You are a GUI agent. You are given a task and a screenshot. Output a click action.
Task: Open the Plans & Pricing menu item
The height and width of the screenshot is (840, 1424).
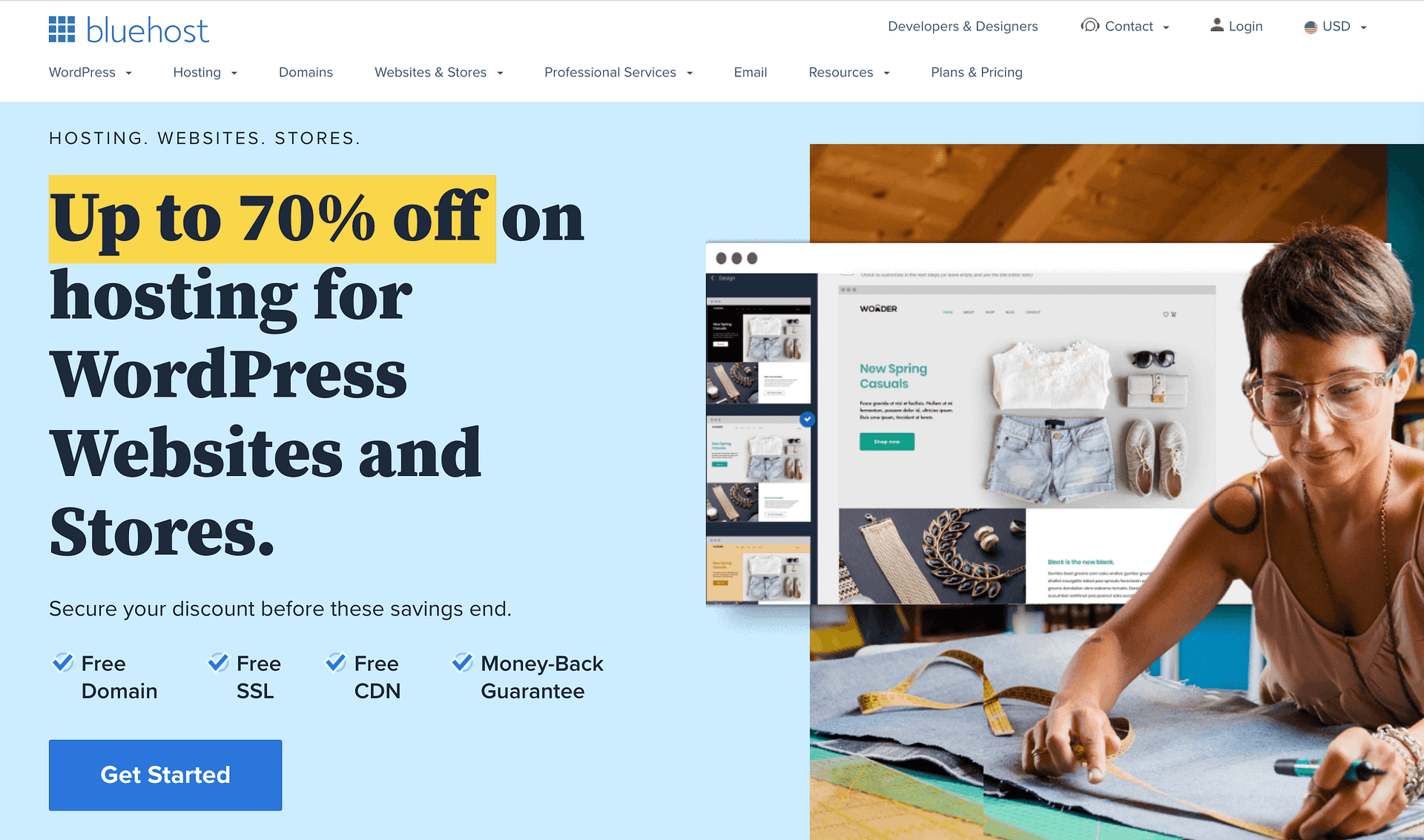[x=976, y=72]
